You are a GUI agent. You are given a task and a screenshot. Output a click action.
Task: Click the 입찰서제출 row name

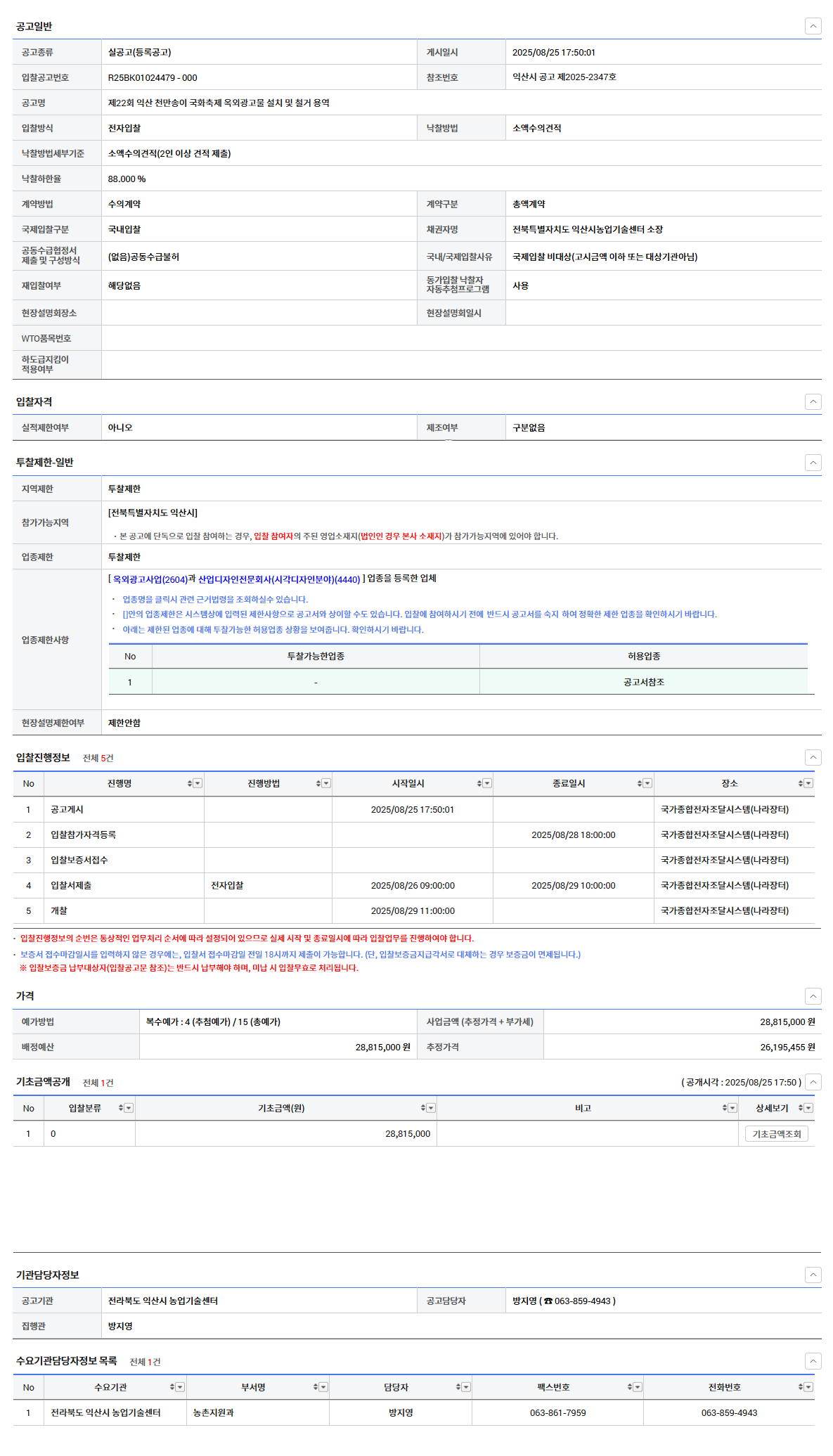pos(71,885)
